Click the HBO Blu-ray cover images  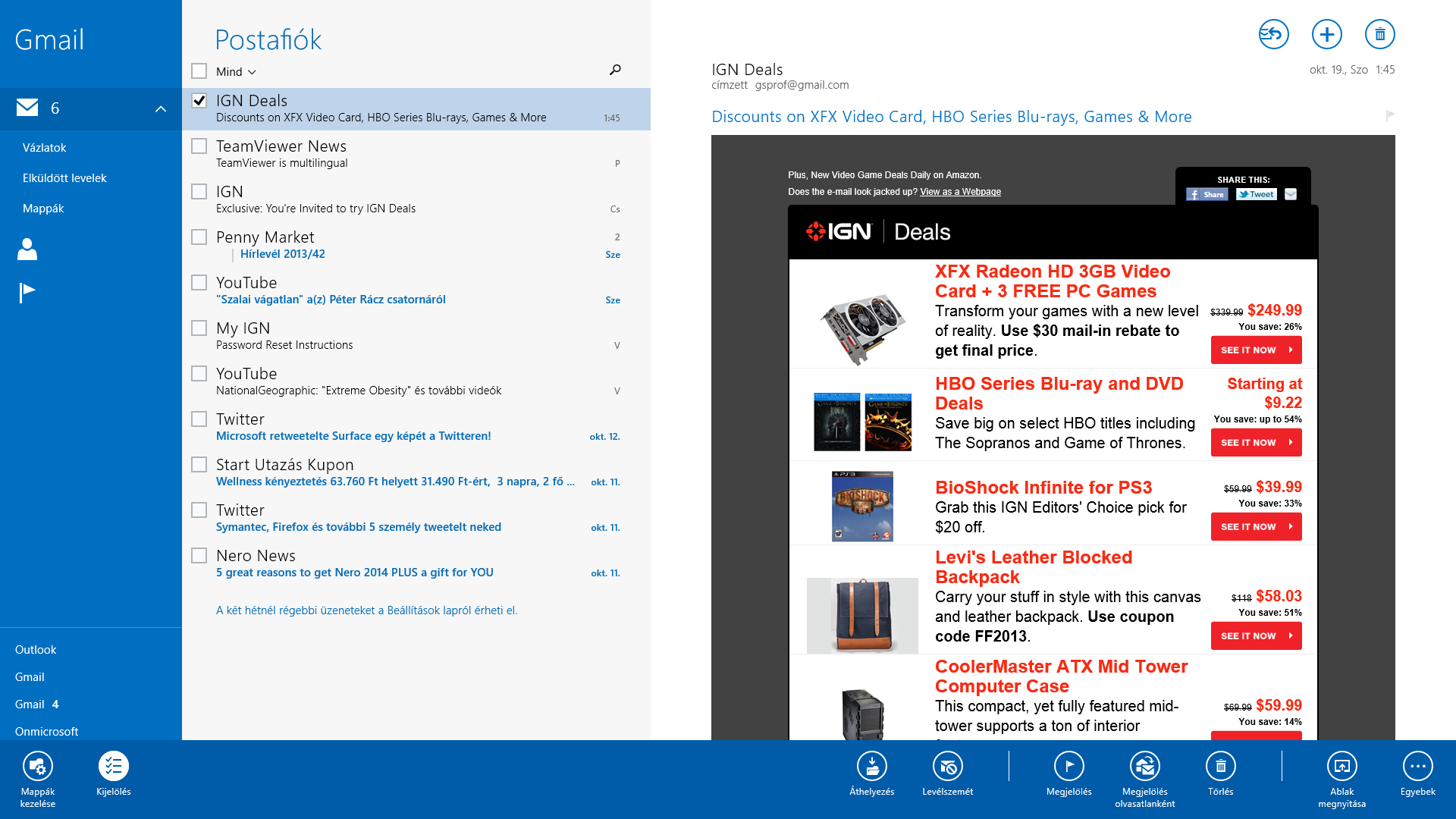(x=862, y=422)
